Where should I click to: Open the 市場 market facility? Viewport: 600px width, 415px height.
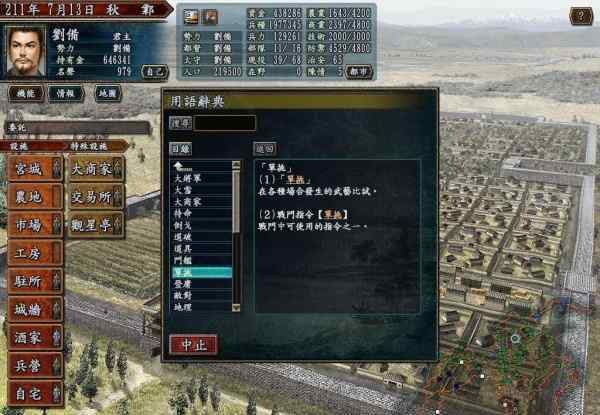click(x=35, y=225)
